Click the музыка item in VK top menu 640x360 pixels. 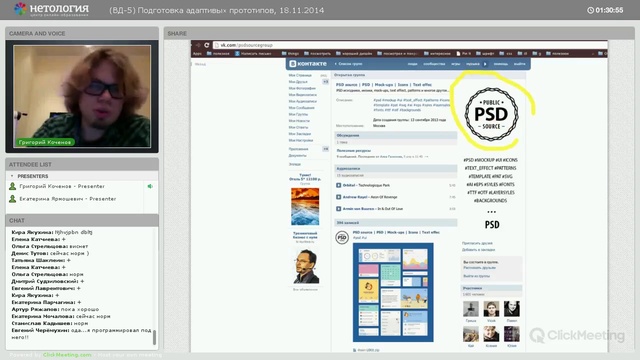pos(473,64)
